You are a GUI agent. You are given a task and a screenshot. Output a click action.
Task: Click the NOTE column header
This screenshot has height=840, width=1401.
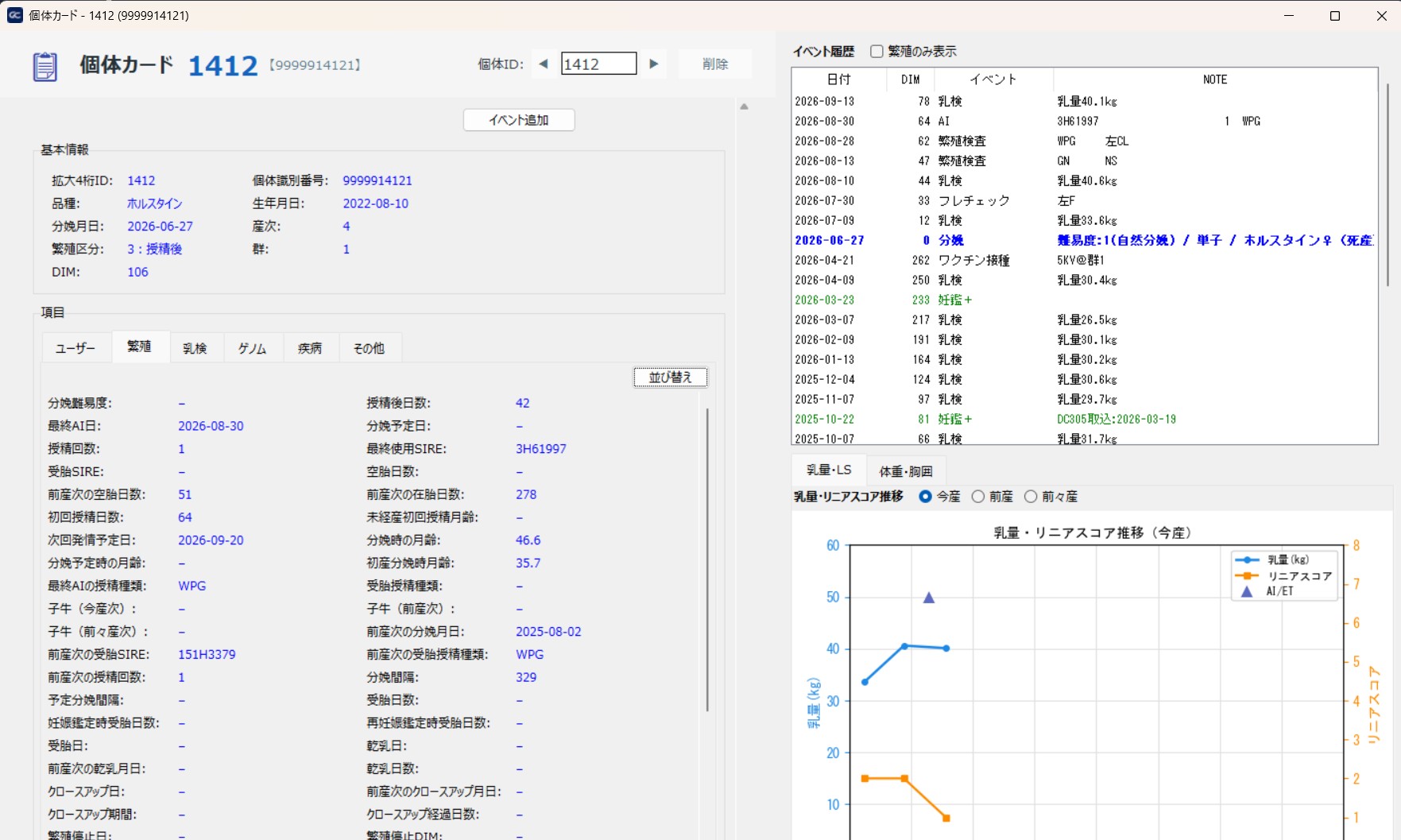[x=1215, y=79]
